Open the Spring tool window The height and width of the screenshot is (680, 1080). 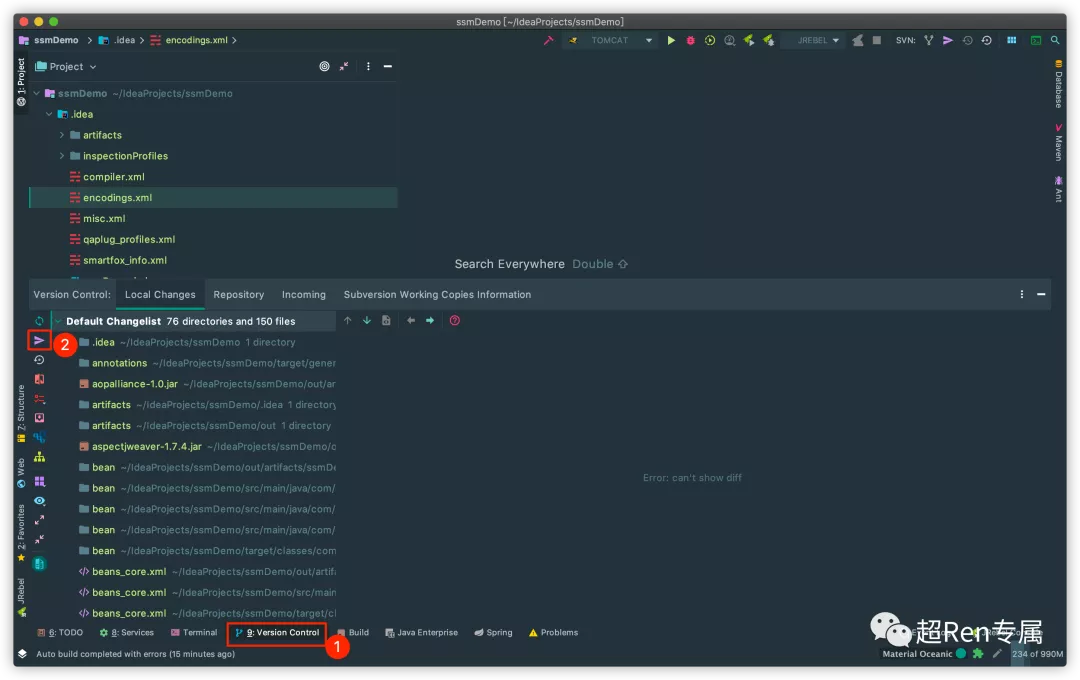click(x=493, y=632)
